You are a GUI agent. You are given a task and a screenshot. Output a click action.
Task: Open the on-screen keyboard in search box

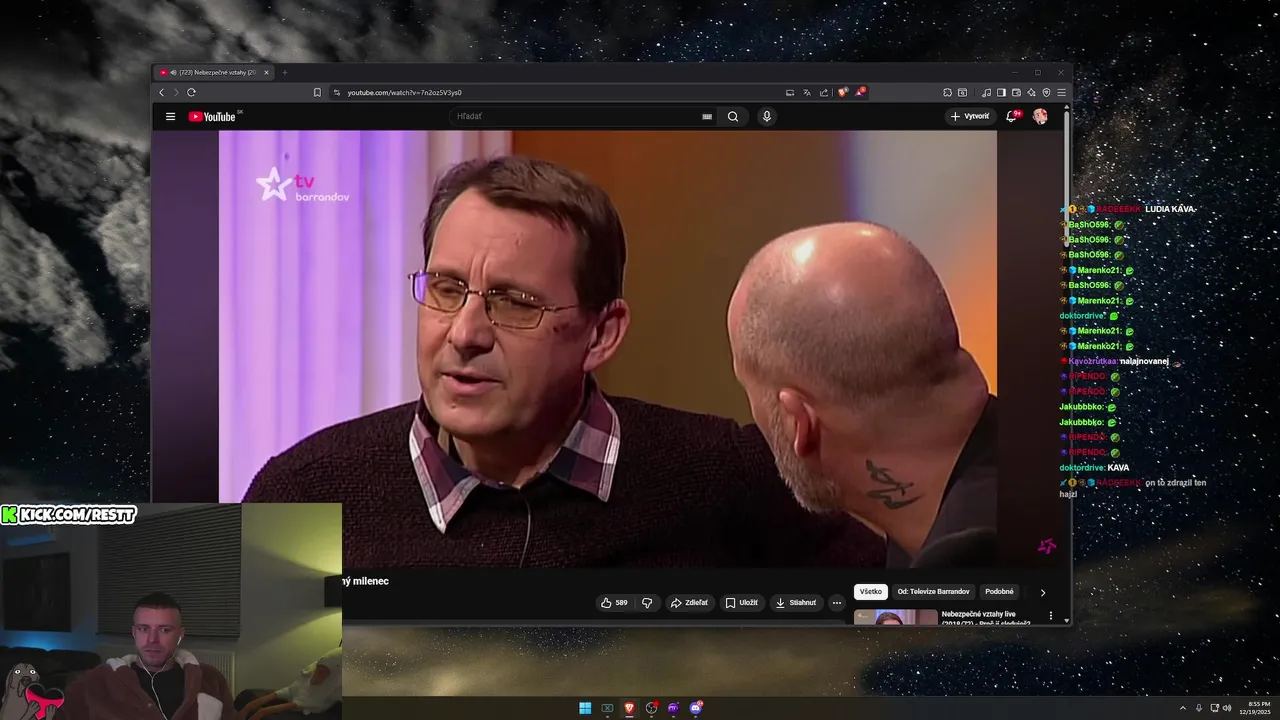tap(707, 117)
